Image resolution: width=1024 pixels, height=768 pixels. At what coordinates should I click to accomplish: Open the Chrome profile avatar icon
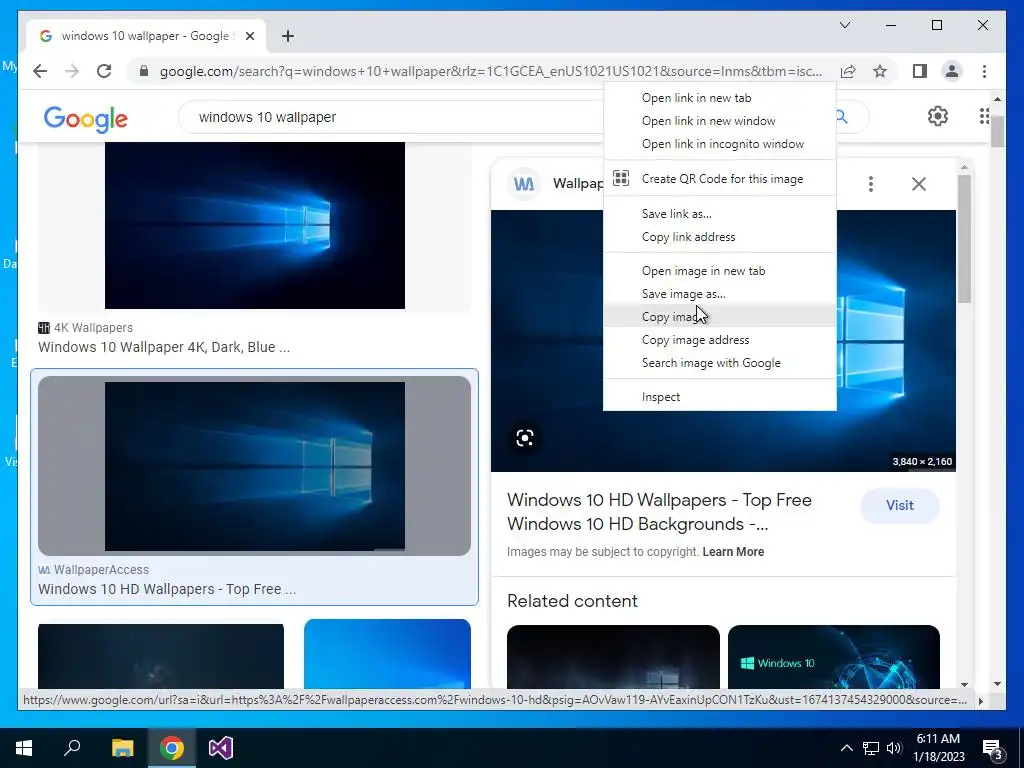pyautogui.click(x=952, y=71)
